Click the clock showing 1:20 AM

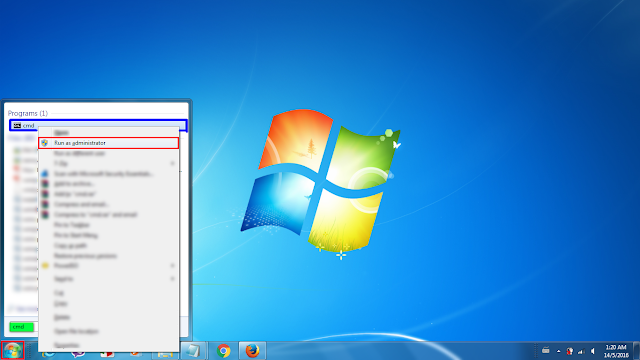click(x=616, y=351)
